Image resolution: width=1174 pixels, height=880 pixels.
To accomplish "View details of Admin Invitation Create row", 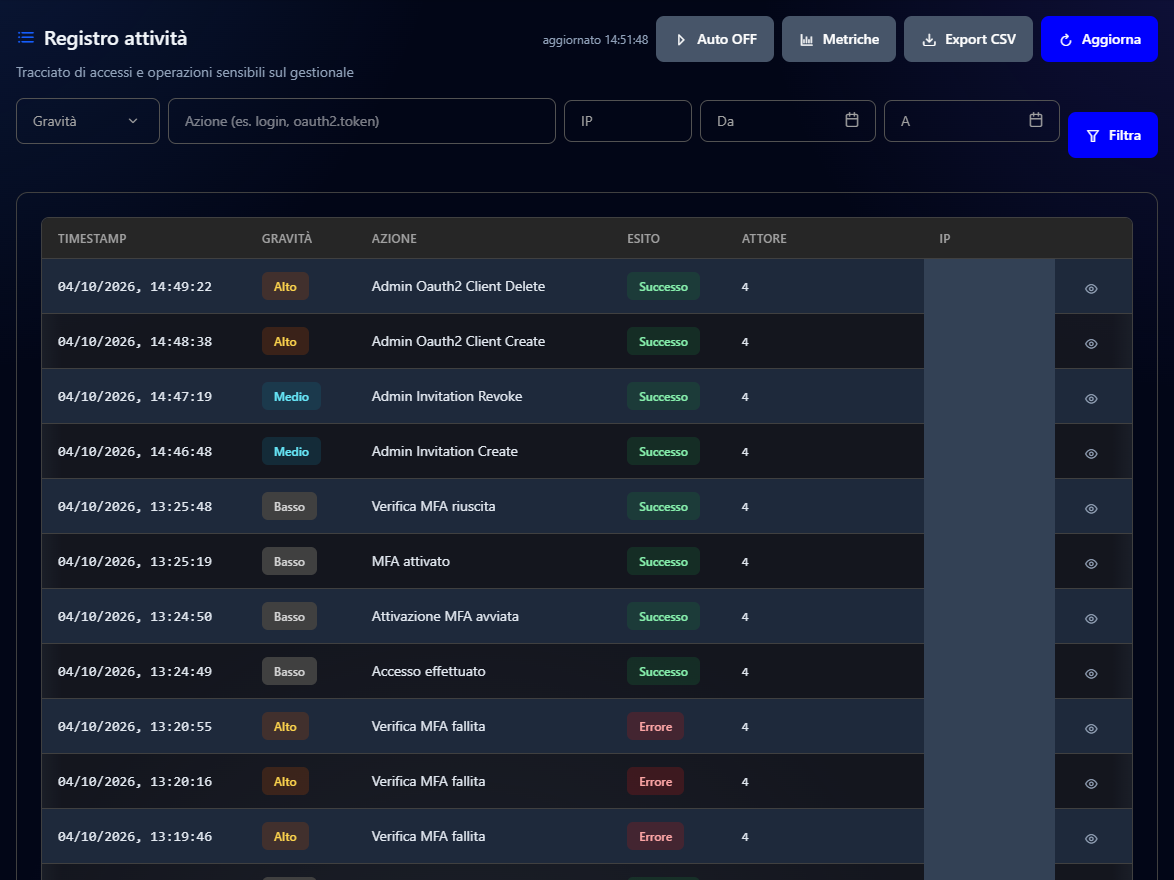I will [x=1092, y=454].
